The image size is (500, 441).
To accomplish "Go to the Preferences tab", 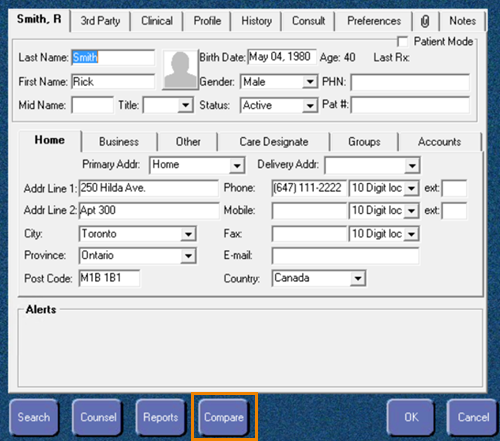I will pos(374,21).
